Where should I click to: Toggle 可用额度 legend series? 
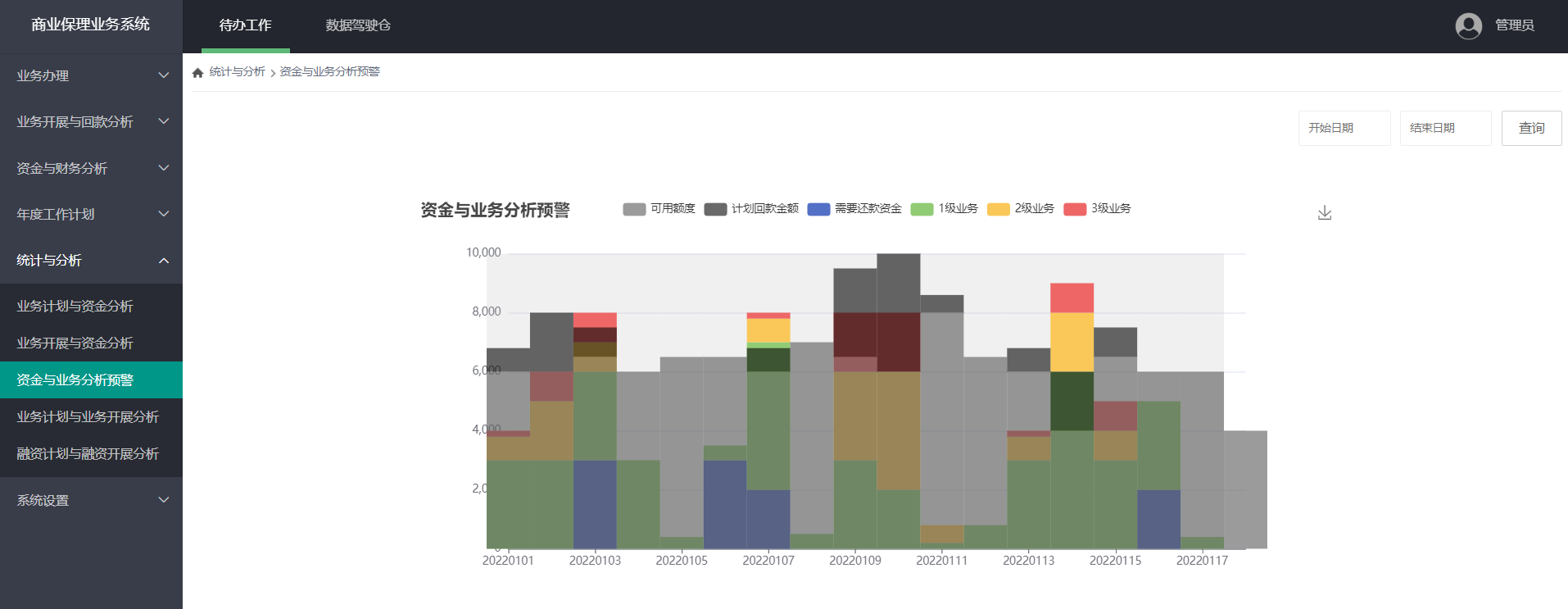click(x=659, y=209)
